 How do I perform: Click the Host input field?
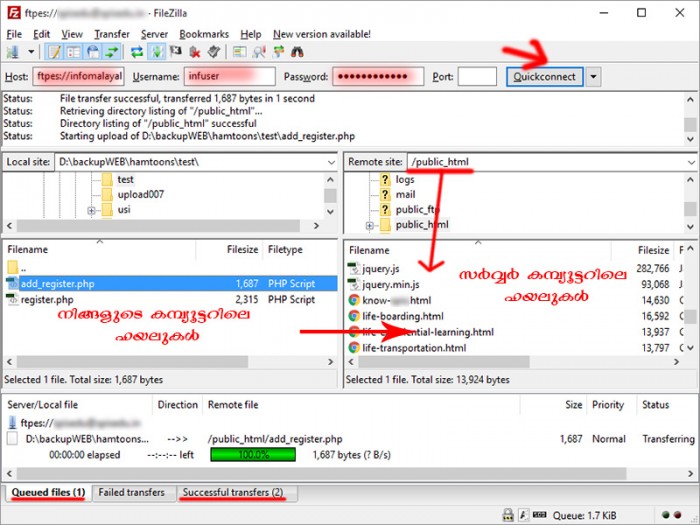click(x=79, y=76)
